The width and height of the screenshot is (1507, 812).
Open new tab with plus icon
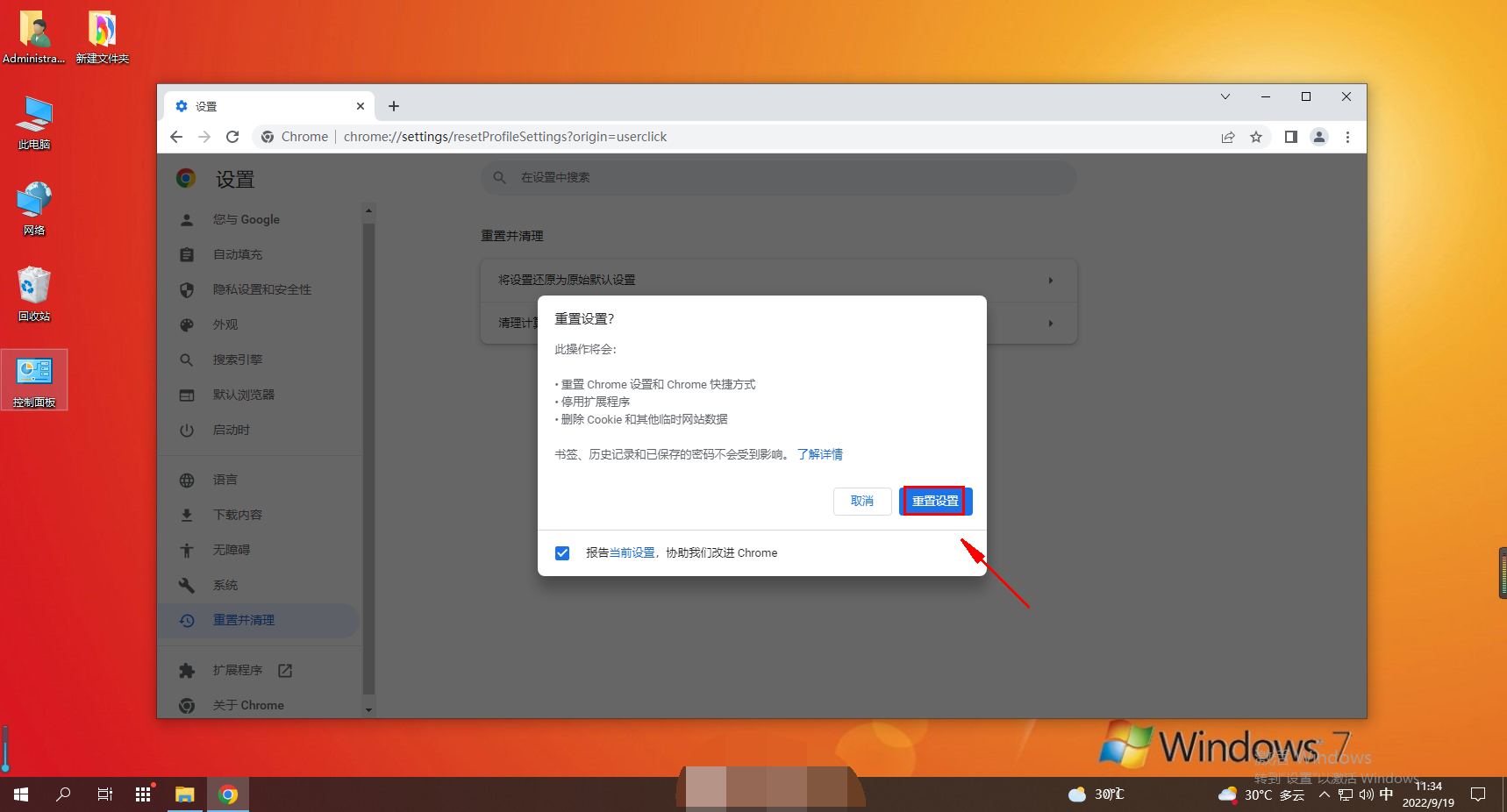[394, 106]
